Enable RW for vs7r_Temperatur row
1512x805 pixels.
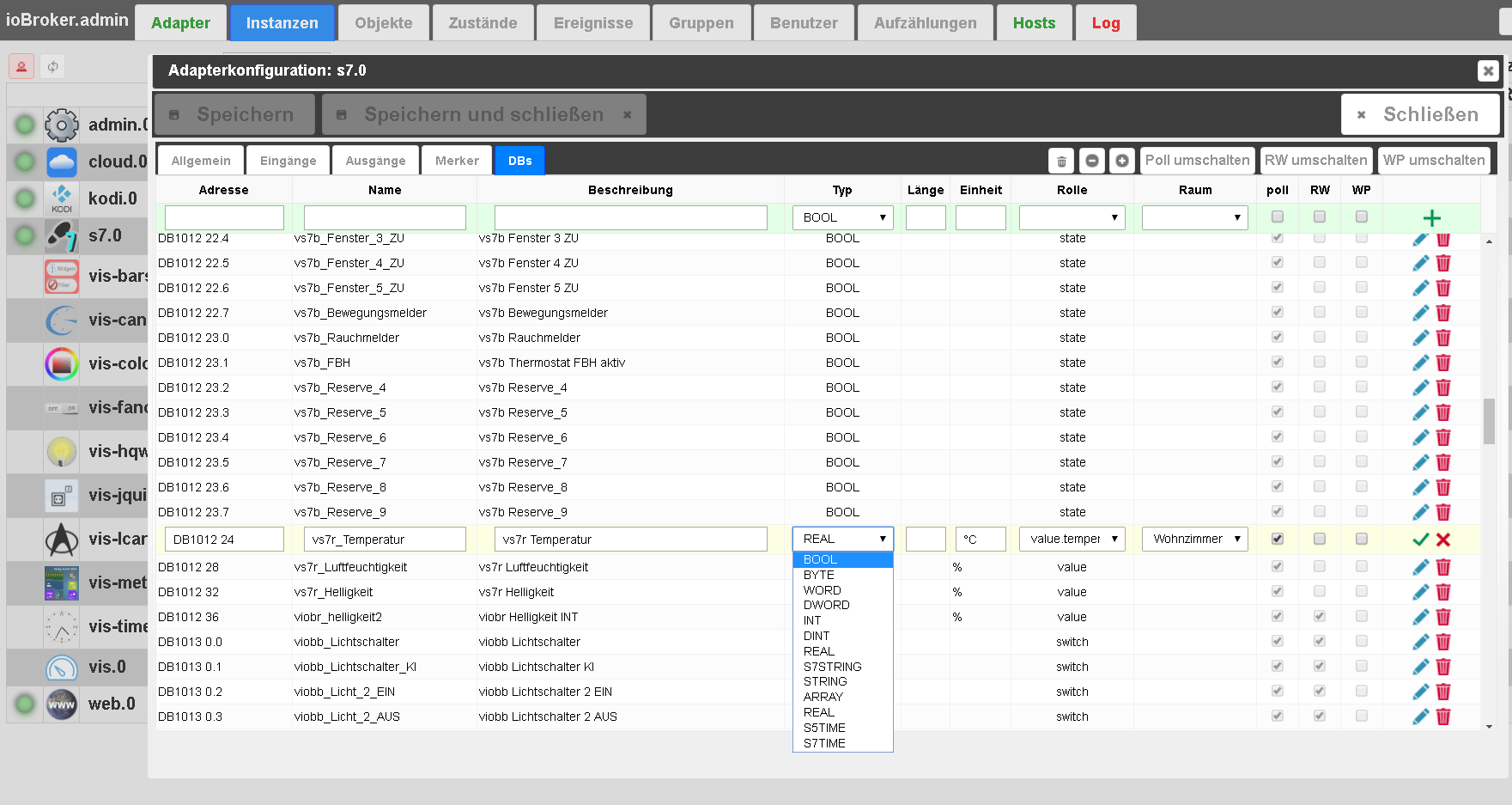click(x=1320, y=539)
